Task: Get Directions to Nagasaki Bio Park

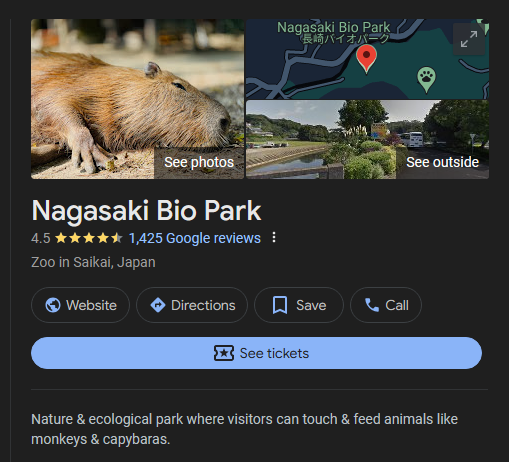Action: tap(192, 305)
